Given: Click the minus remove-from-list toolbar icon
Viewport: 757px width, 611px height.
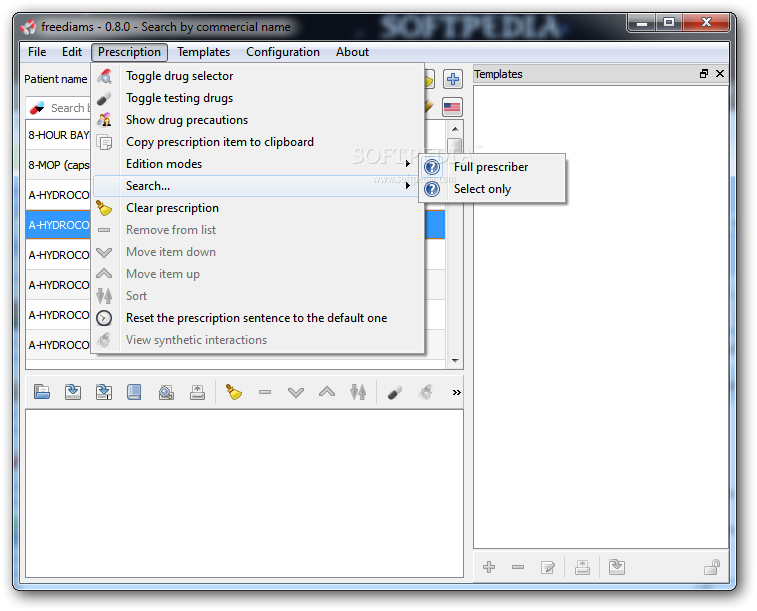Looking at the screenshot, I should (x=265, y=392).
